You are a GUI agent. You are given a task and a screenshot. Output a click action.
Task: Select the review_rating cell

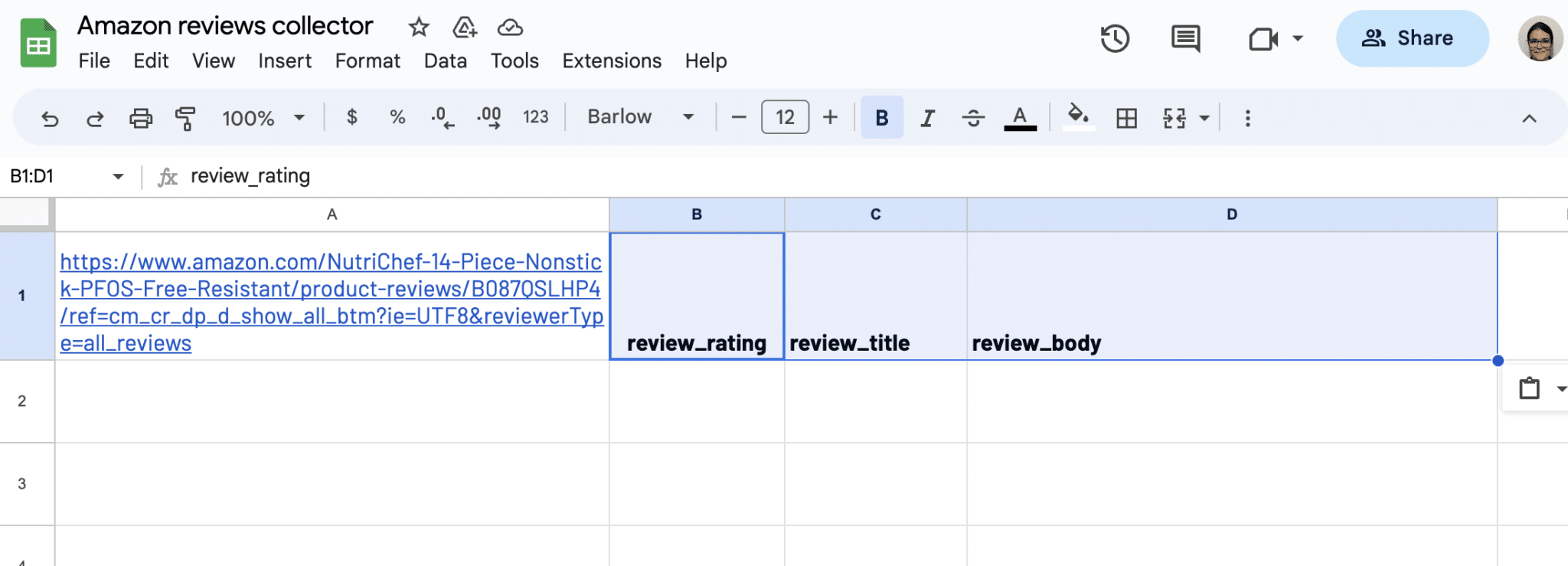[697, 296]
